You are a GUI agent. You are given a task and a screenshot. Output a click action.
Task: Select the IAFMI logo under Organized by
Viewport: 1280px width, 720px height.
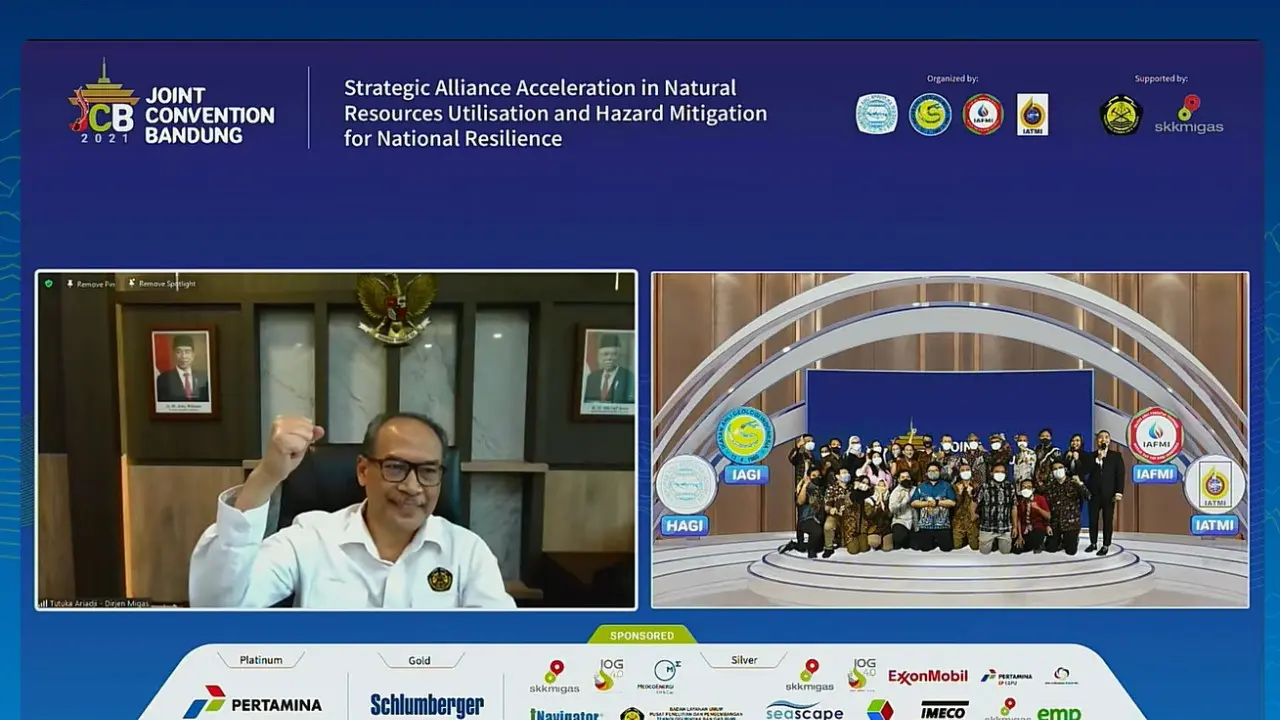click(983, 114)
